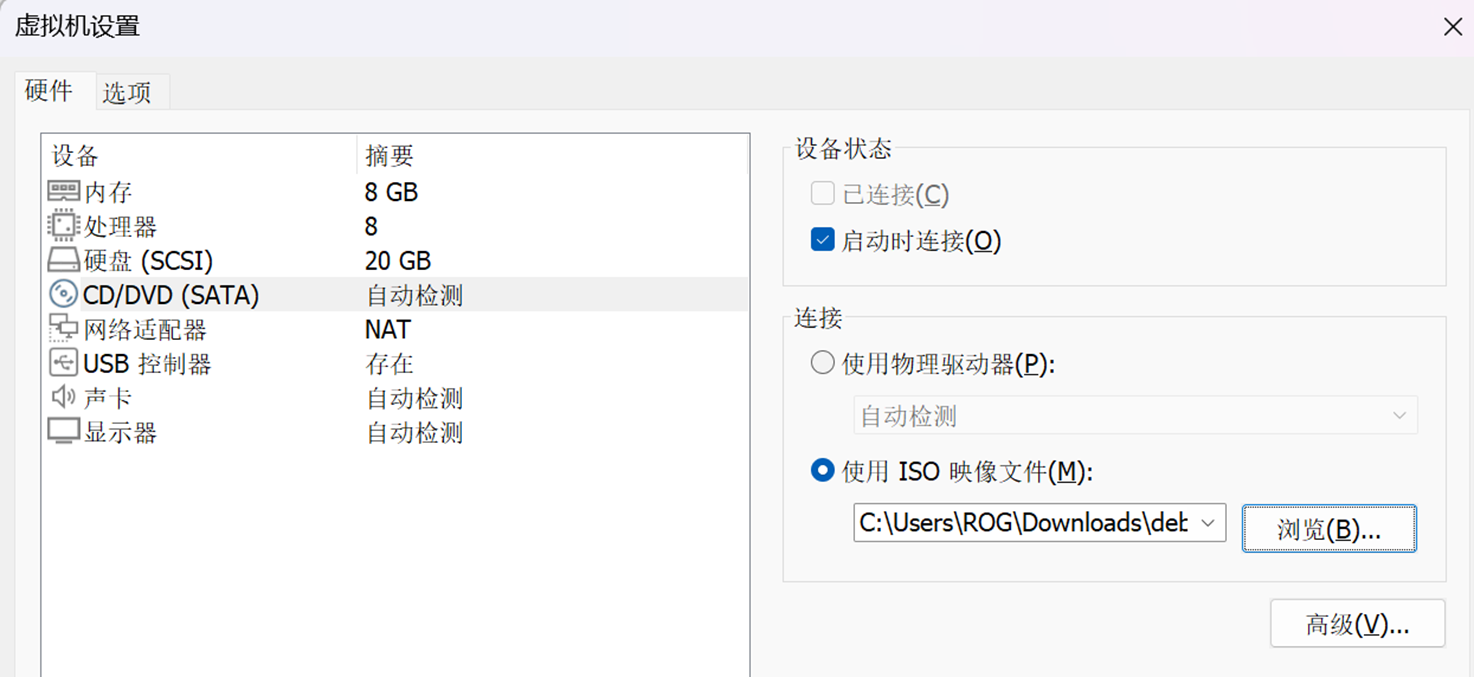Image resolution: width=1474 pixels, height=677 pixels.
Task: Click the display (显示器) monitor icon
Action: click(63, 432)
